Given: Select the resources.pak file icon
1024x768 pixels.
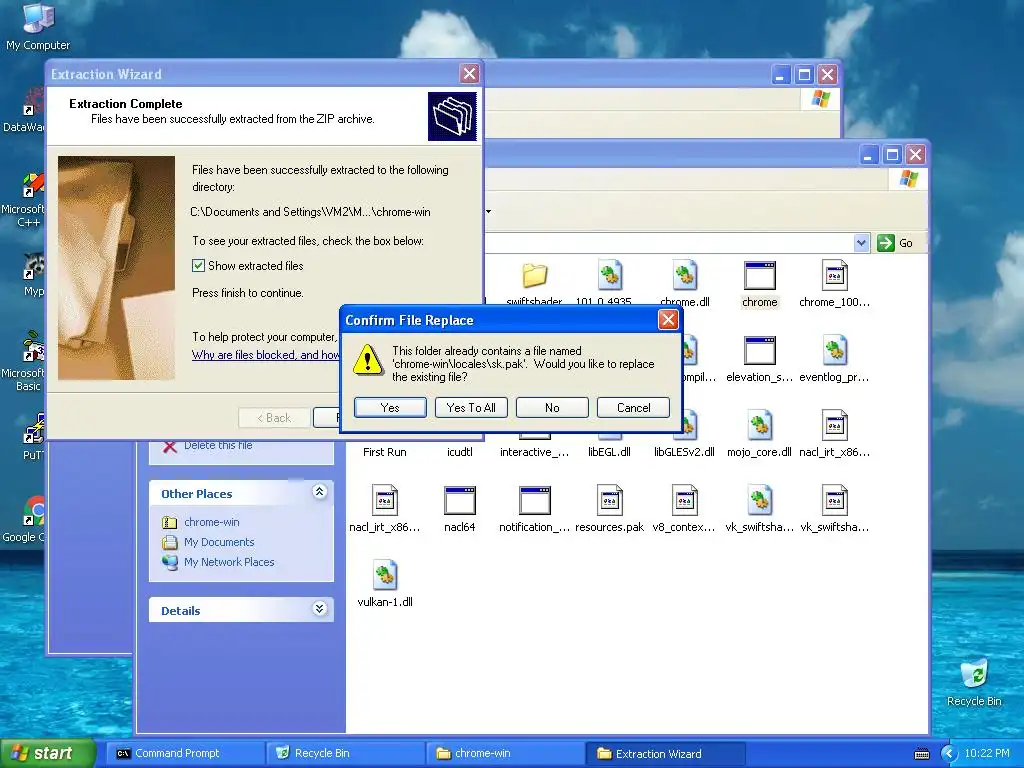Looking at the screenshot, I should 609,501.
